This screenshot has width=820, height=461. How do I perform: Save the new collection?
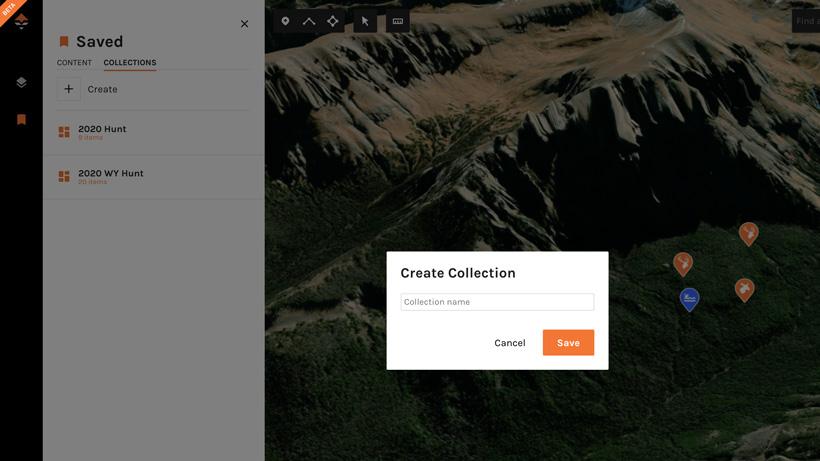[x=568, y=343]
